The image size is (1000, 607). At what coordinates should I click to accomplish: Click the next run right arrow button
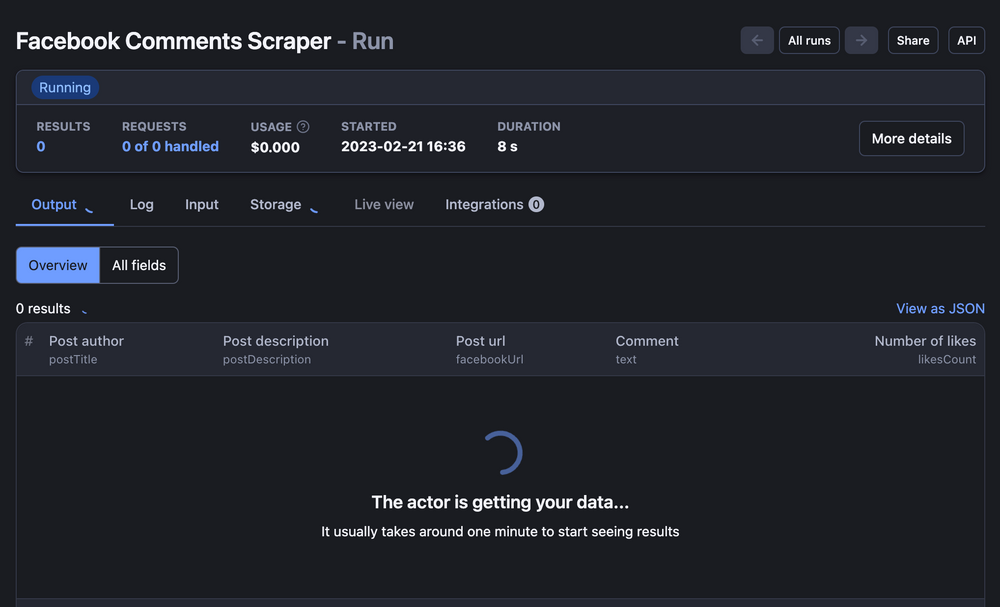[x=861, y=41]
